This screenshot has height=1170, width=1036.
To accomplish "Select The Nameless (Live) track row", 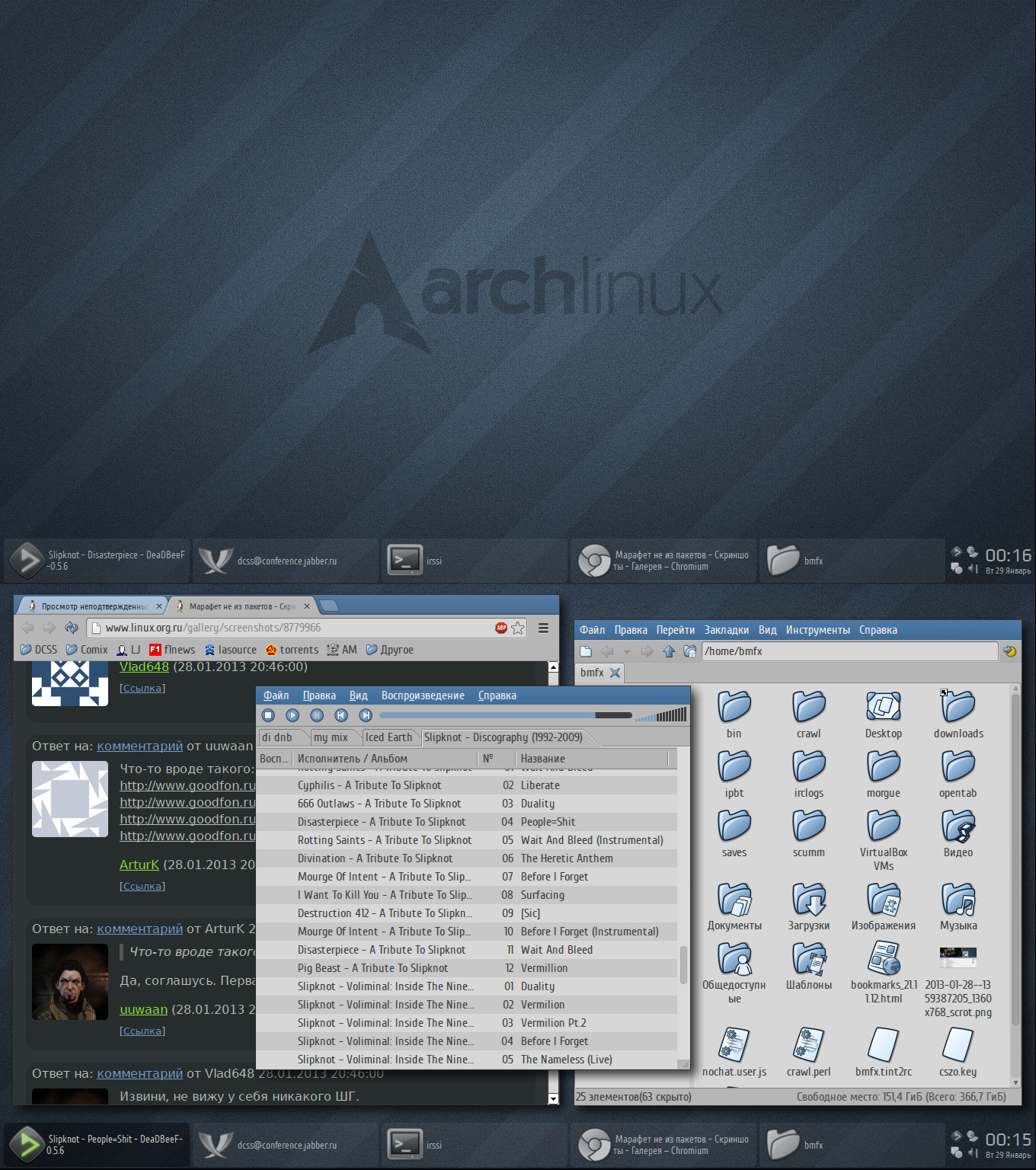I will coord(466,1060).
